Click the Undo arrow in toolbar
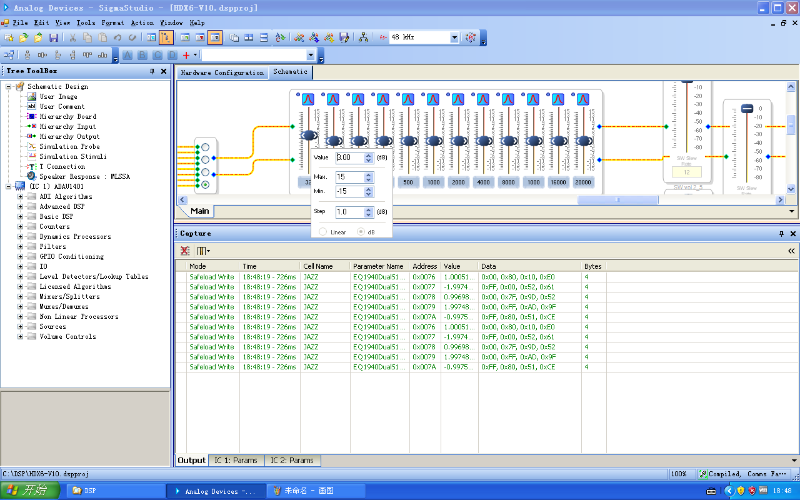Screen dimensions: 800x500 [x=117, y=37]
